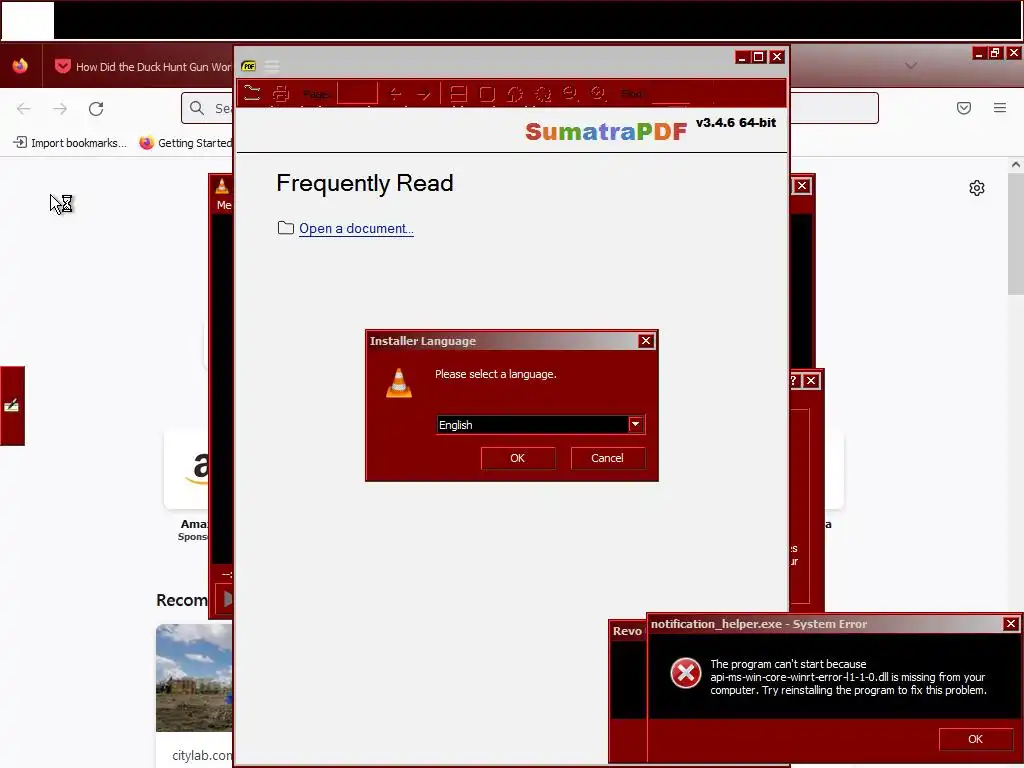Click the Open a document link

click(356, 229)
